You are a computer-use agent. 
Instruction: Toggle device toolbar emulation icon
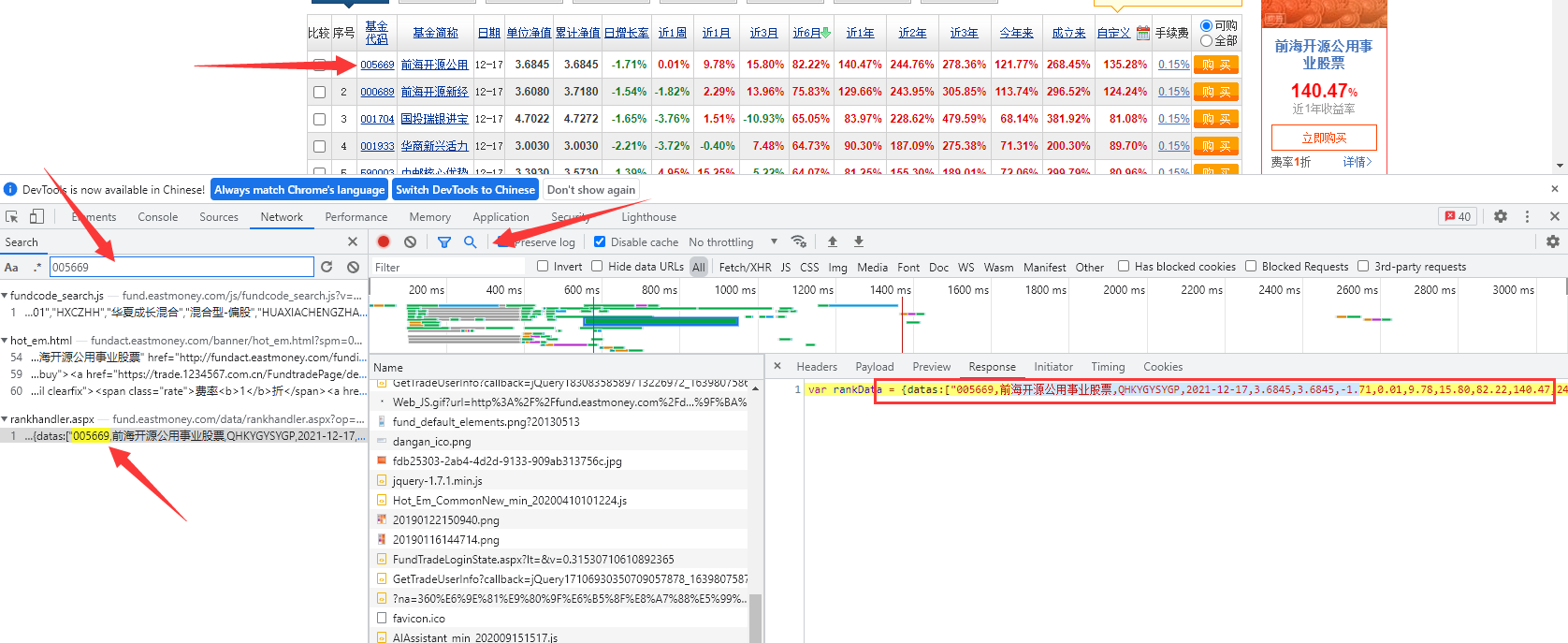point(36,216)
